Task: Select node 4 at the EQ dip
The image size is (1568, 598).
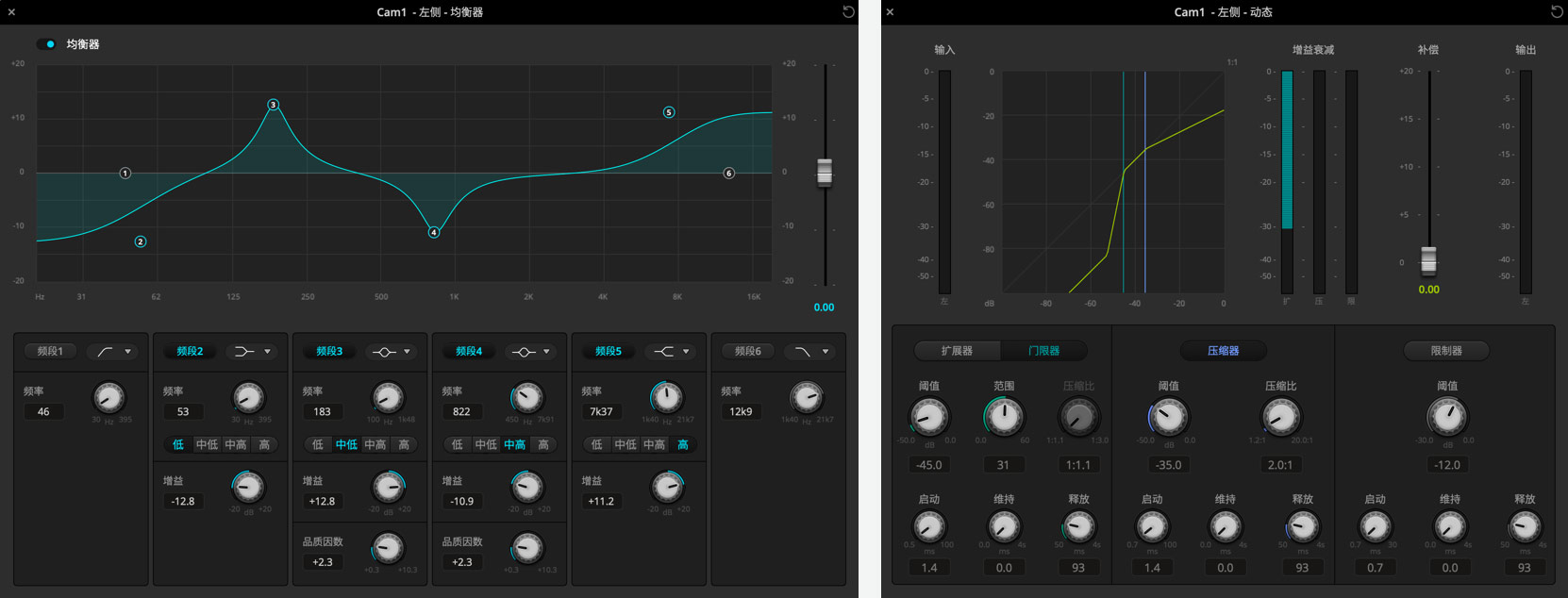Action: point(434,232)
